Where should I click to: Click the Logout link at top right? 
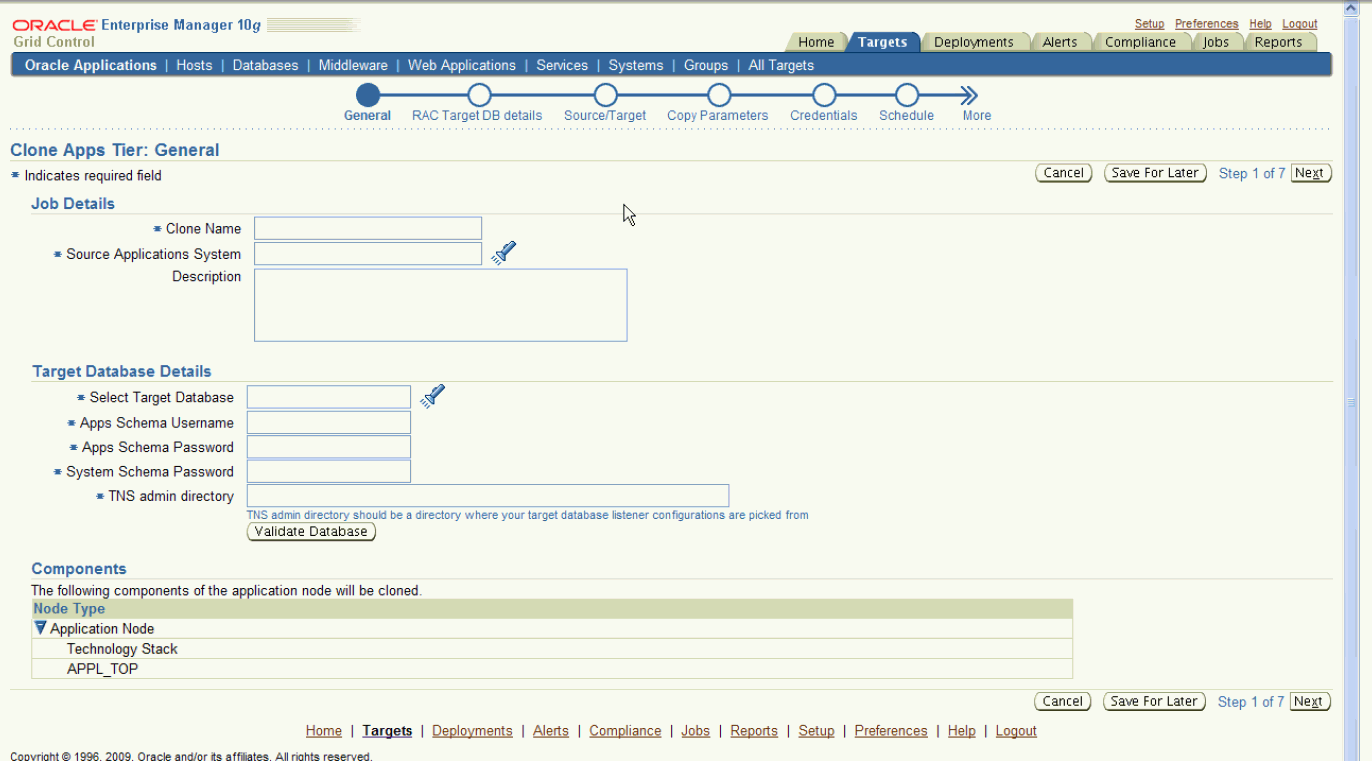point(1300,24)
